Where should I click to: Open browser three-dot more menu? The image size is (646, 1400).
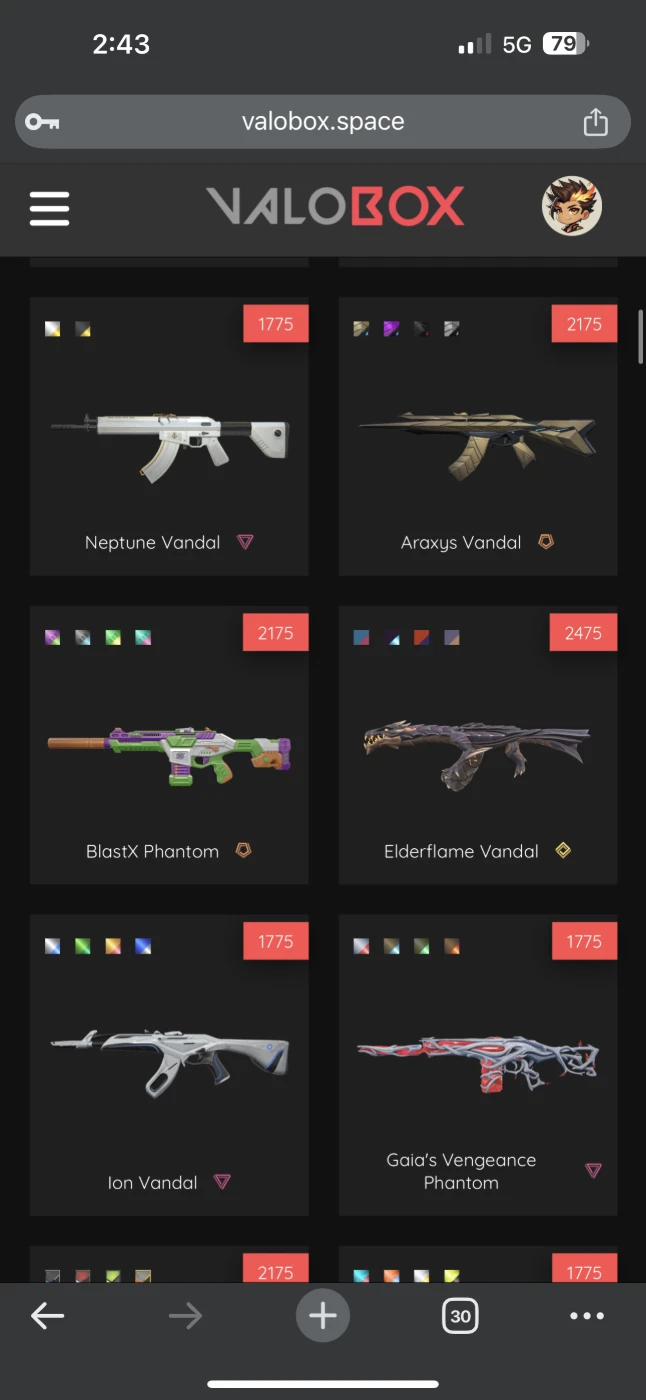pyautogui.click(x=587, y=1316)
